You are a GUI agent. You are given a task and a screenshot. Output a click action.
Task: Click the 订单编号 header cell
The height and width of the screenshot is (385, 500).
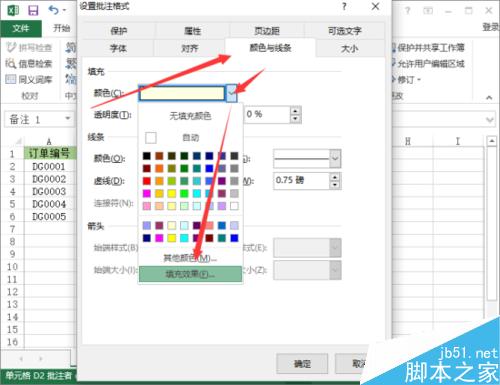click(x=50, y=154)
